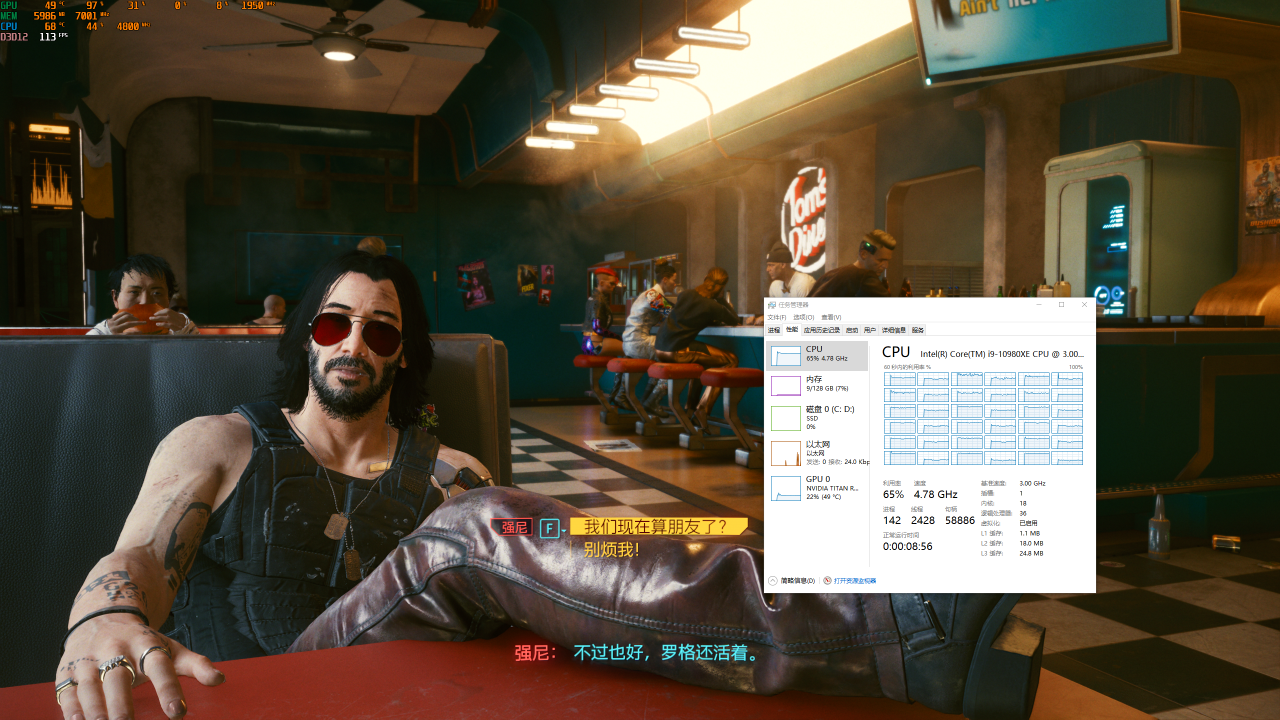
Task: Select the GPU 0 NVIDIA TITAN entry
Action: [817, 487]
